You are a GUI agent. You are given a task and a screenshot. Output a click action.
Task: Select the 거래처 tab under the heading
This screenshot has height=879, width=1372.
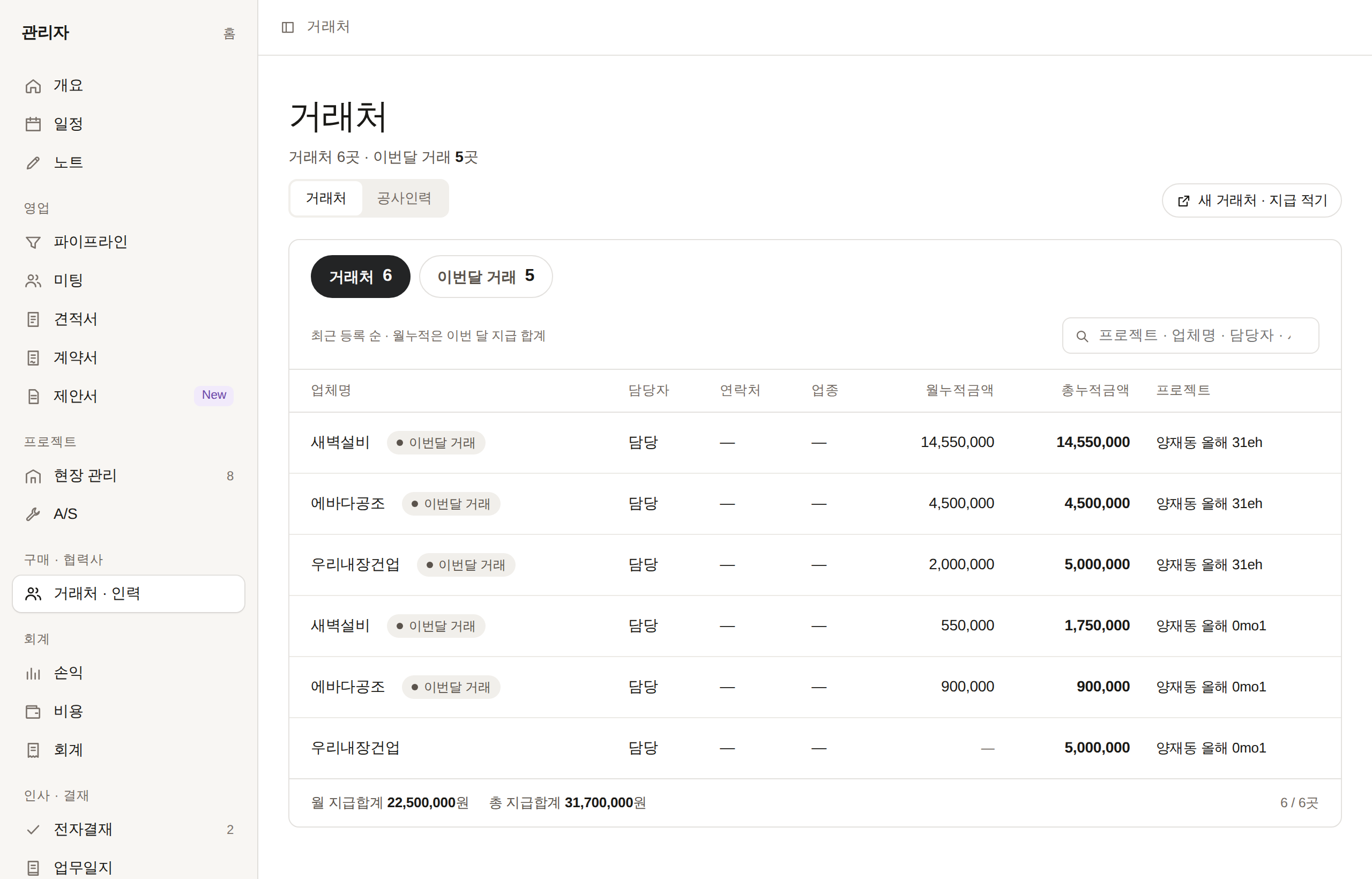tap(326, 198)
